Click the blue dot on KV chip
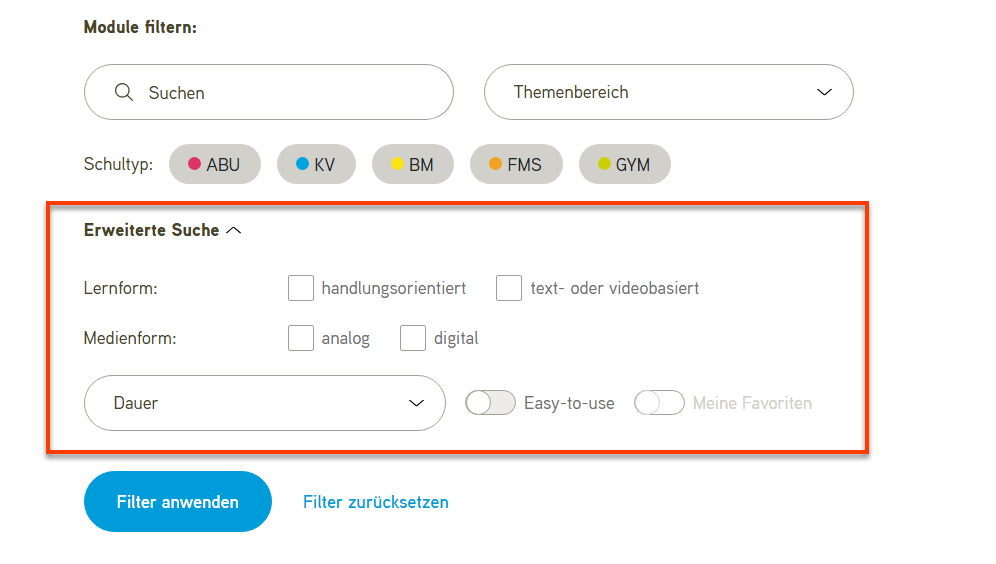The height and width of the screenshot is (564, 996). pyautogui.click(x=302, y=164)
